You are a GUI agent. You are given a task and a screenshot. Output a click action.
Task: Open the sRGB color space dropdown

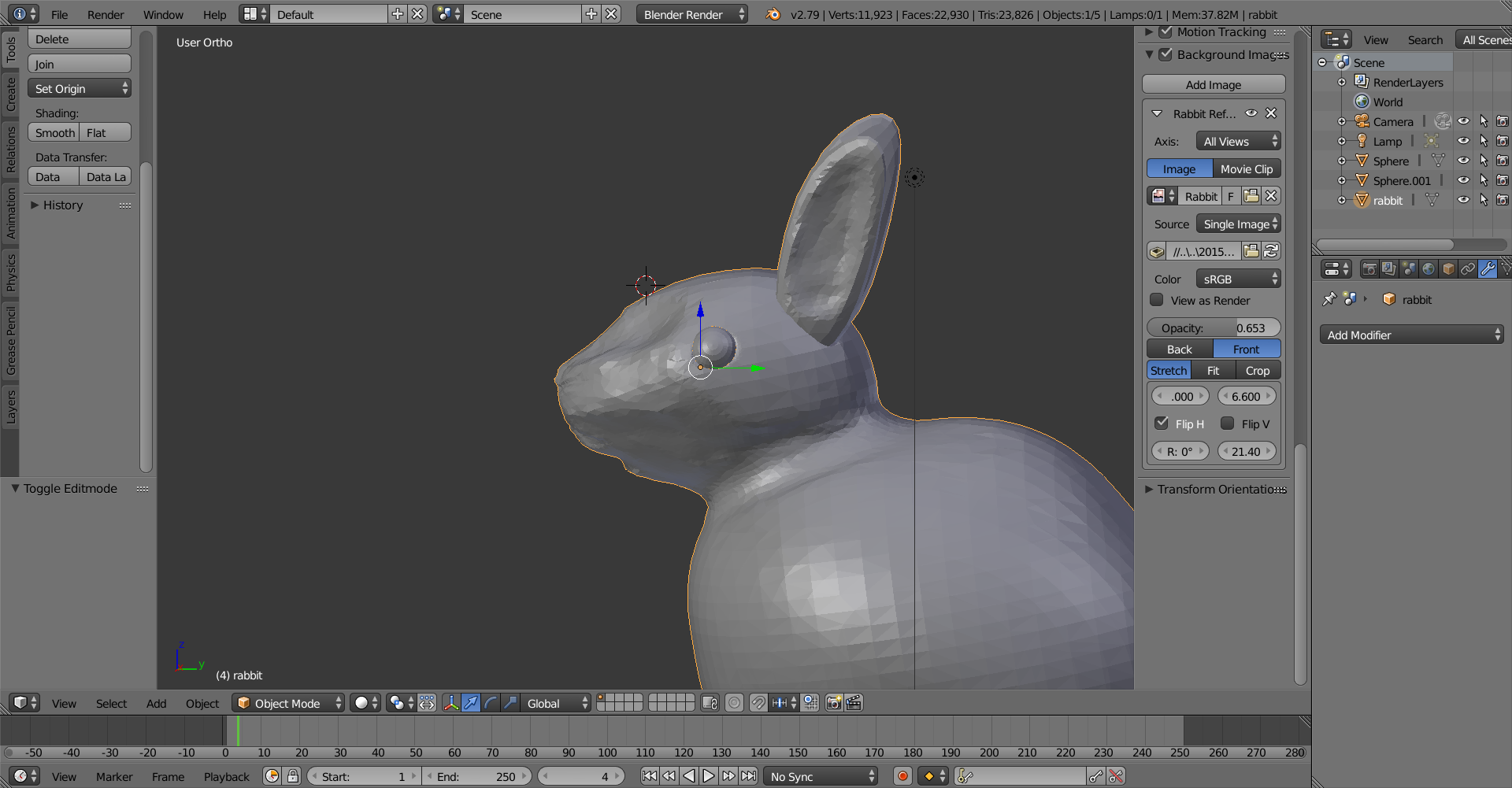1239,279
